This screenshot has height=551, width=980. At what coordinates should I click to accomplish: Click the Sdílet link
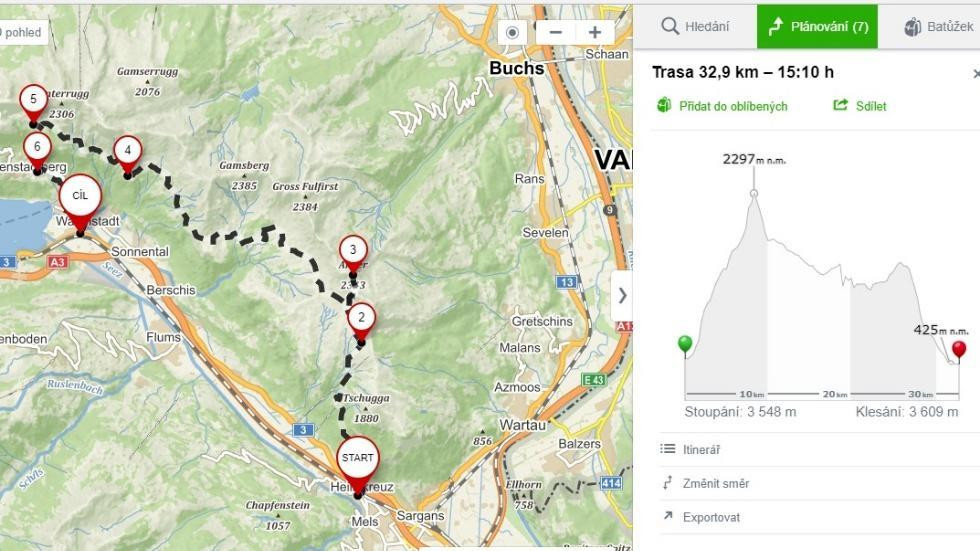click(x=871, y=106)
